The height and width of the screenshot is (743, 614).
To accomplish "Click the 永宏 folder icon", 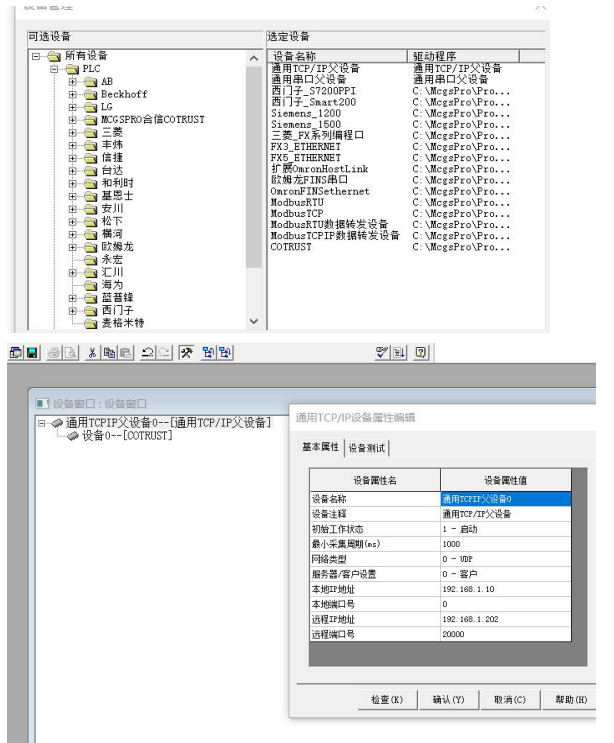I will pos(90,260).
